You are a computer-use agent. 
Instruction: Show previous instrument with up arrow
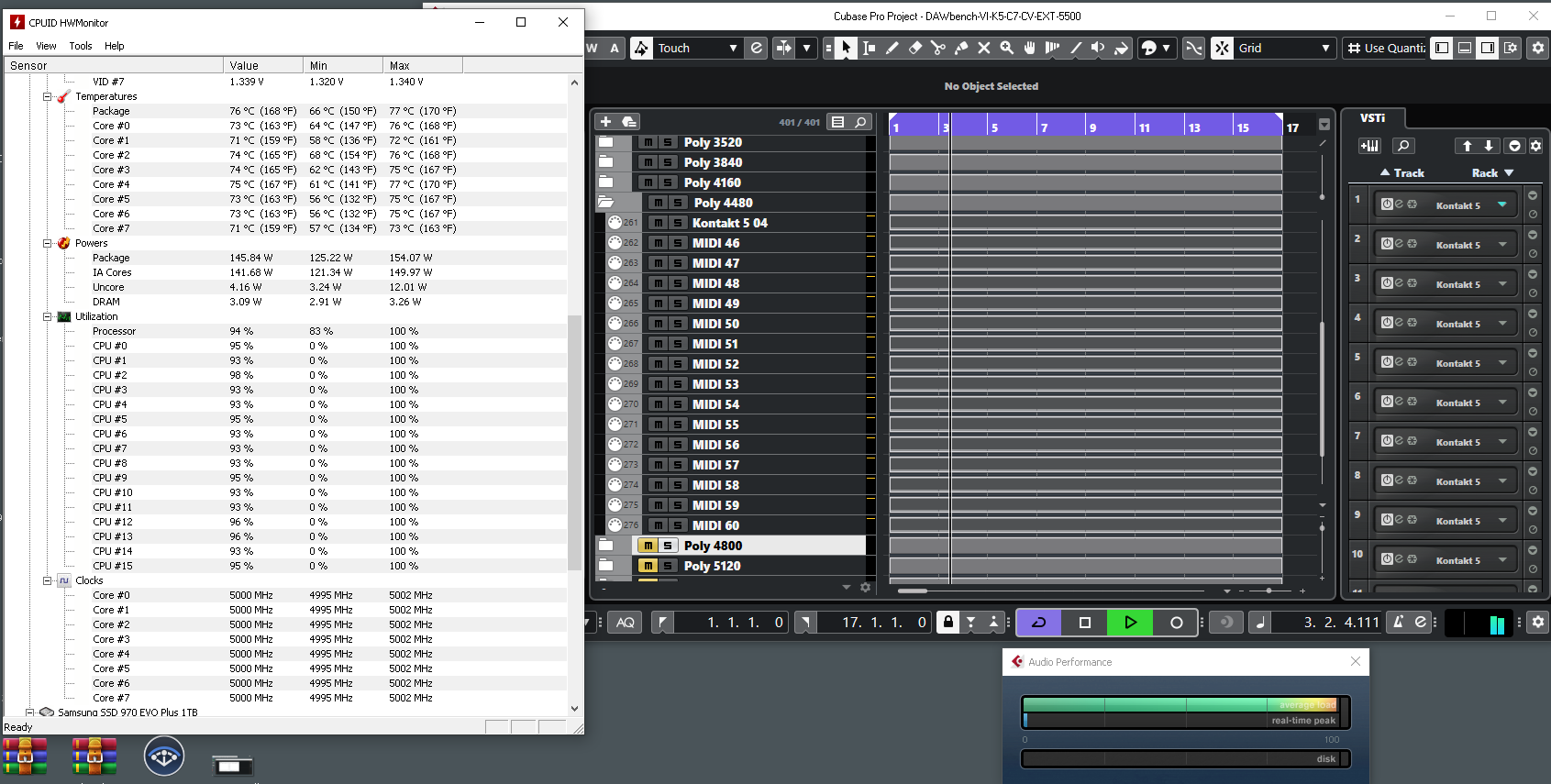[x=1467, y=146]
